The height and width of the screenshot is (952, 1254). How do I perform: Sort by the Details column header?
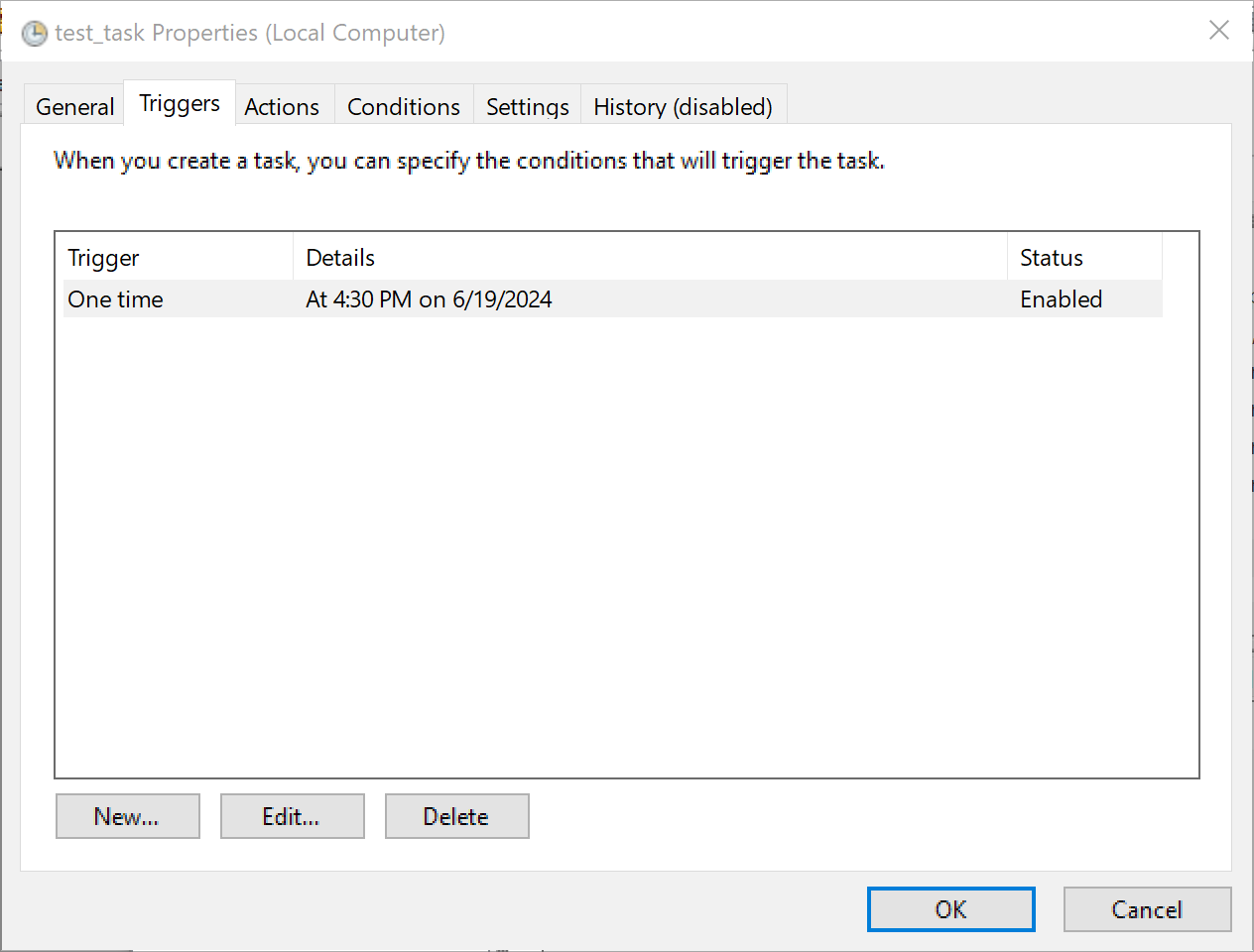tap(651, 258)
